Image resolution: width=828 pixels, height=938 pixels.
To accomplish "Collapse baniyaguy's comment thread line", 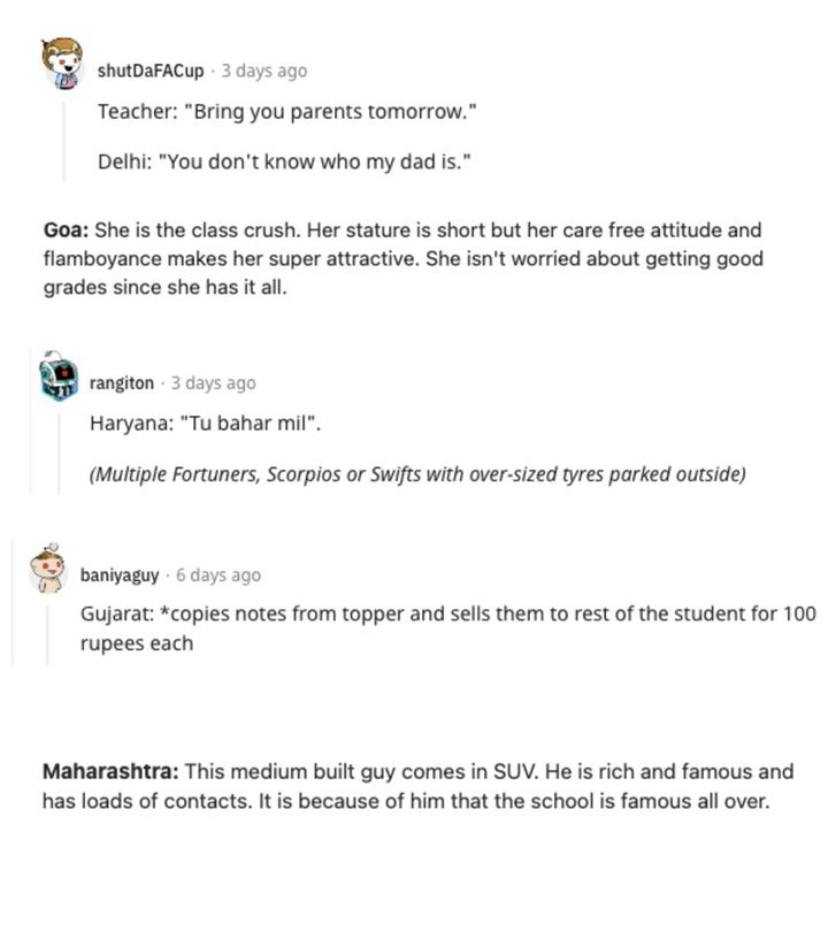I will (x=47, y=635).
